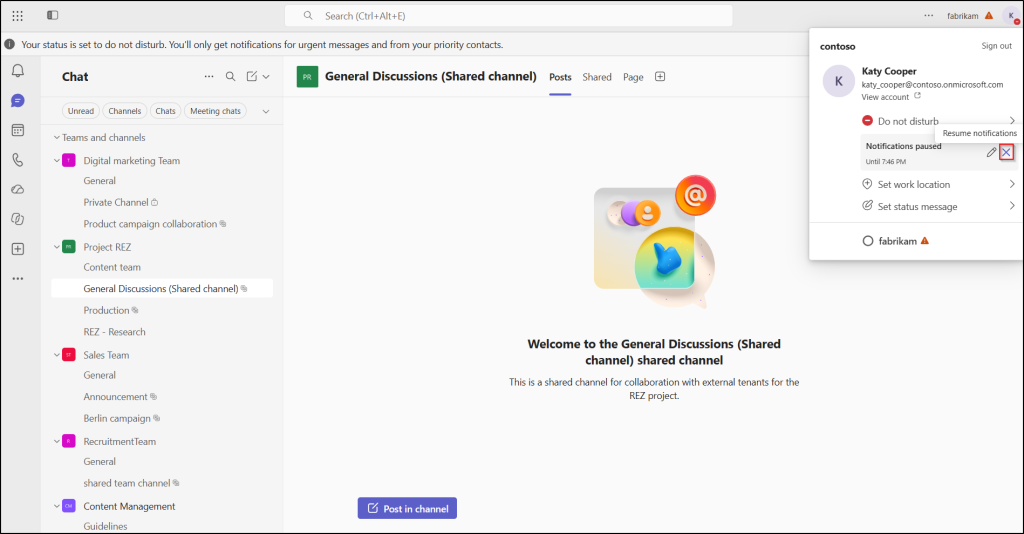
Task: Open the Berlin campaign channel
Action: point(121,418)
